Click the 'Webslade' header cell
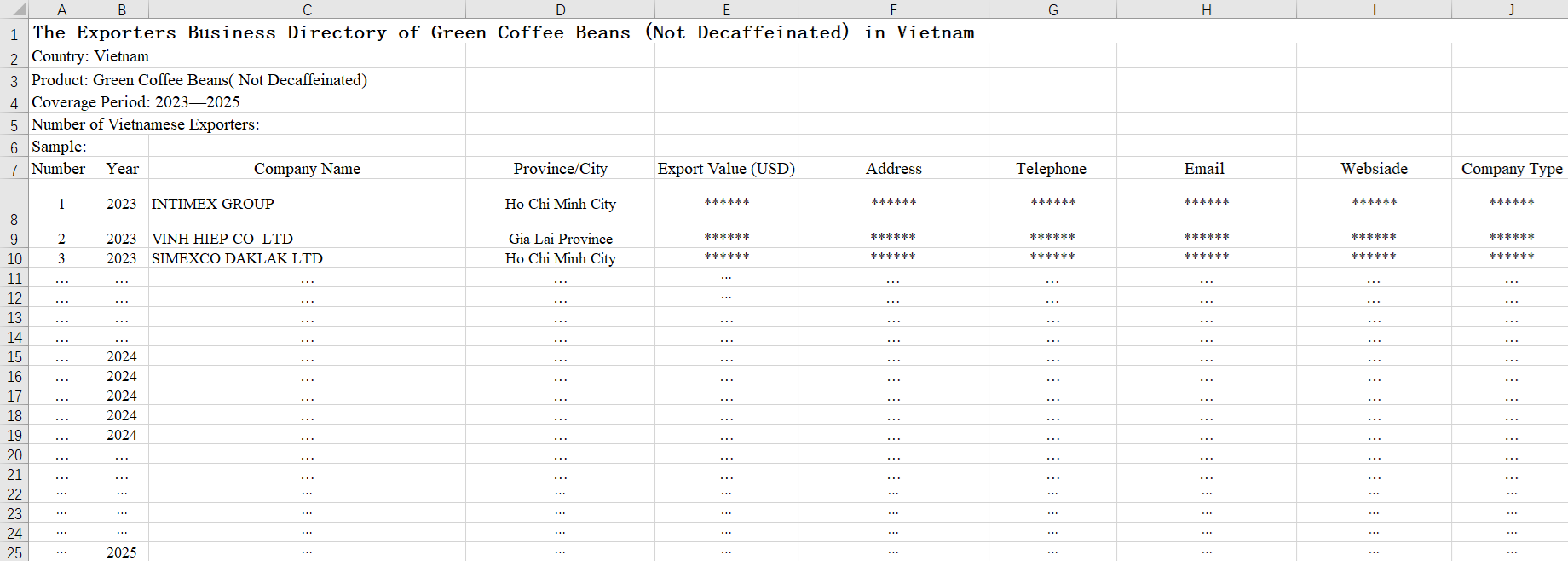1568x561 pixels. click(1374, 169)
